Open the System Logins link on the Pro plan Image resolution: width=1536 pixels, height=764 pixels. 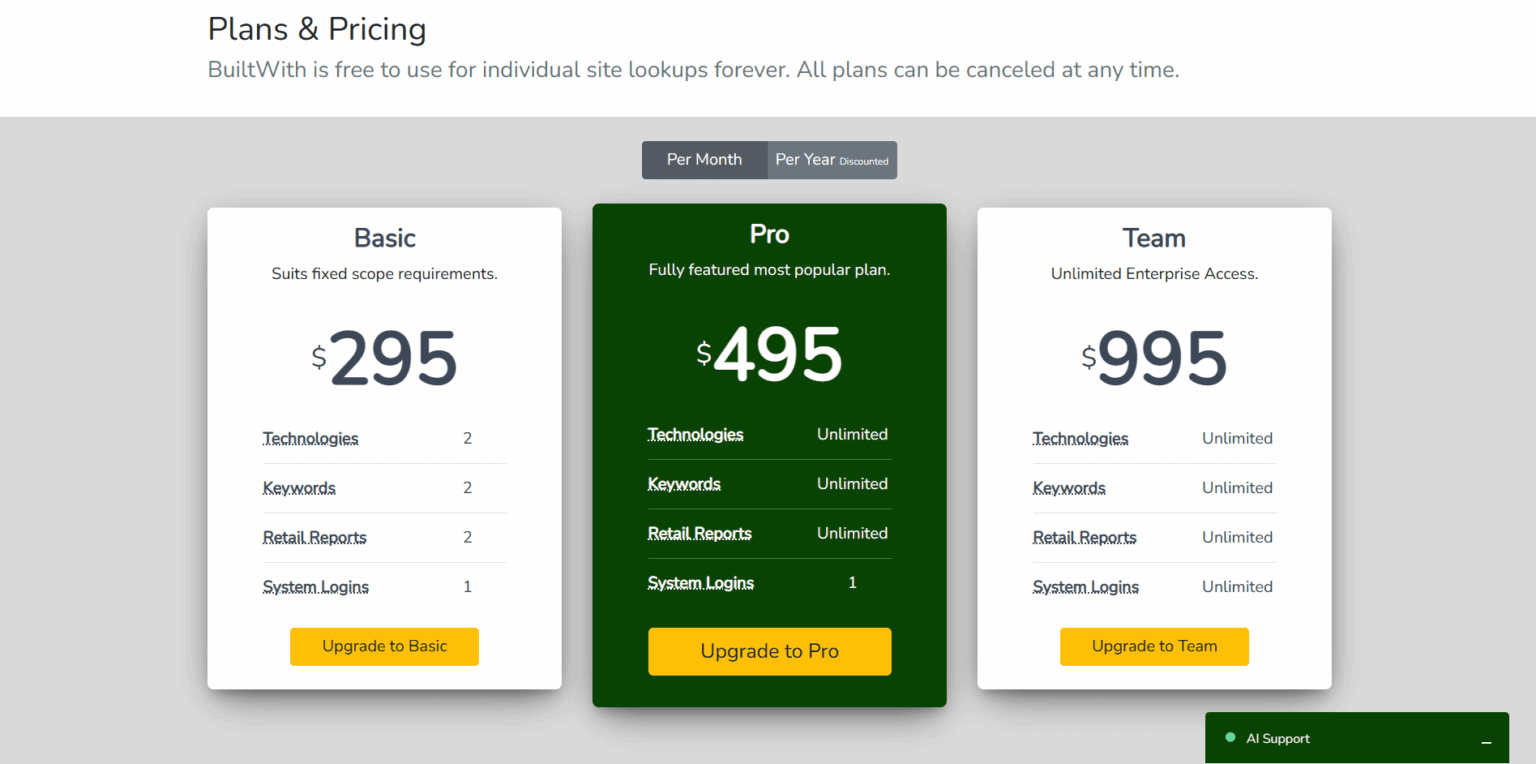701,582
